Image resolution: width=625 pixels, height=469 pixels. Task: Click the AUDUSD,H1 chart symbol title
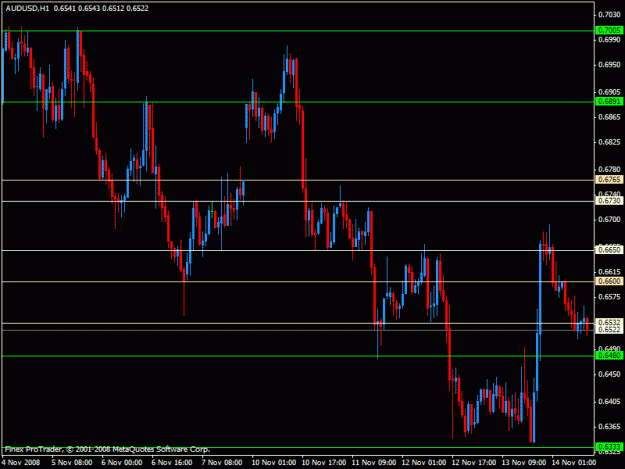pyautogui.click(x=27, y=8)
